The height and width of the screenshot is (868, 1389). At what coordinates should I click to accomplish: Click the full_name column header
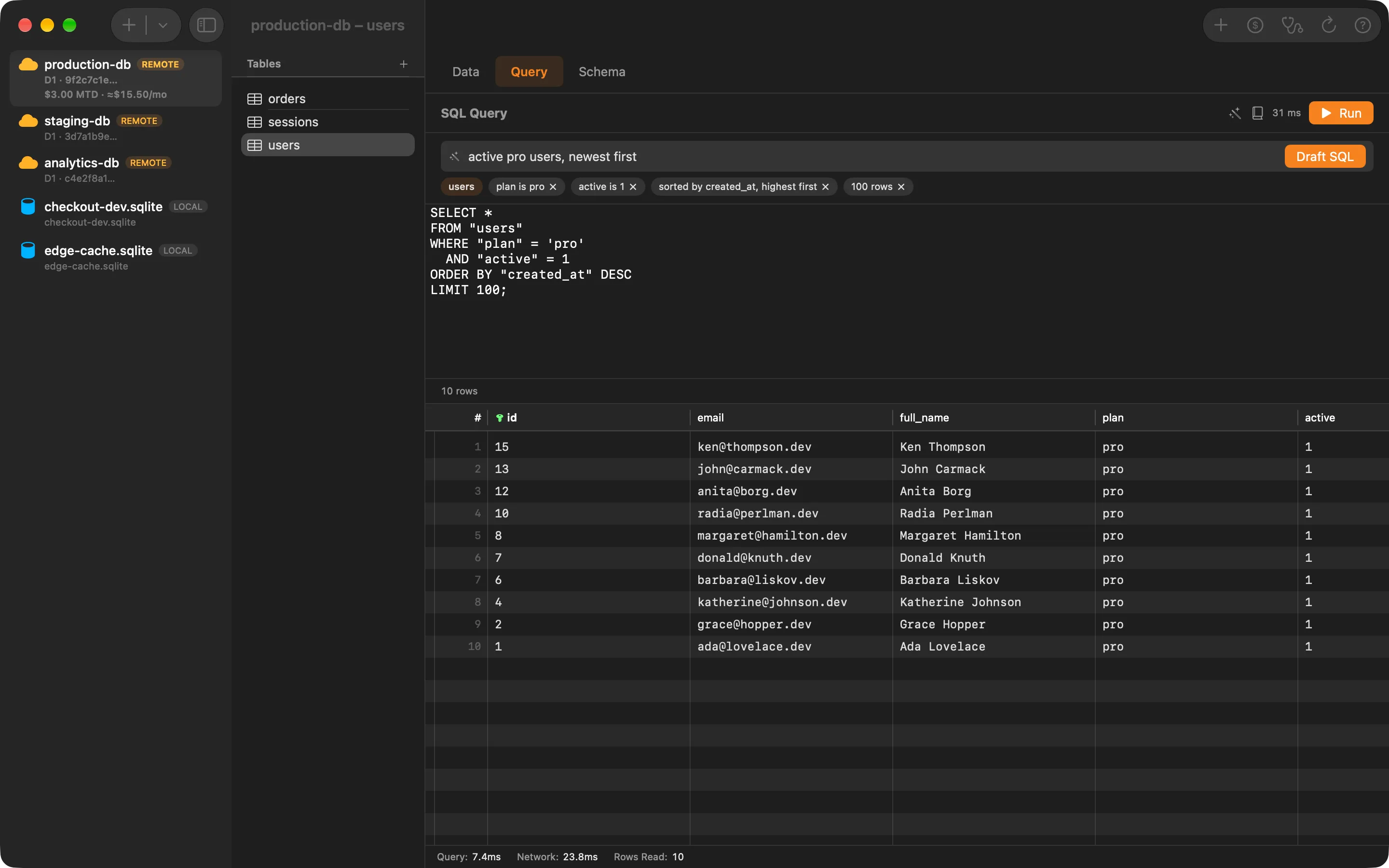[994, 418]
